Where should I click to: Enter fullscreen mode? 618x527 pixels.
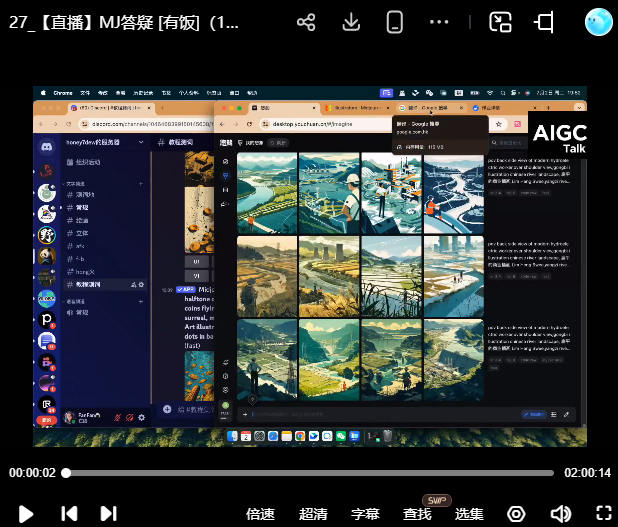click(x=603, y=514)
